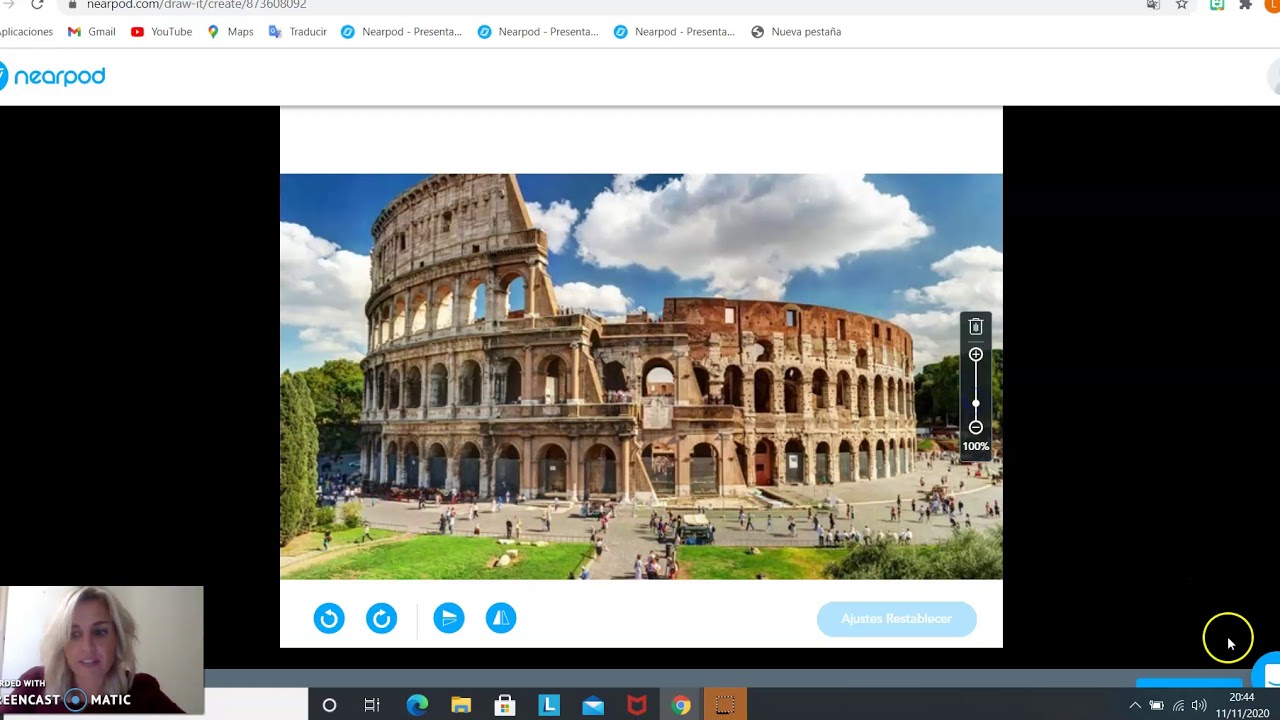Screen dimensions: 1280x720
Task: Open Gmail bookmark
Action: click(91, 32)
